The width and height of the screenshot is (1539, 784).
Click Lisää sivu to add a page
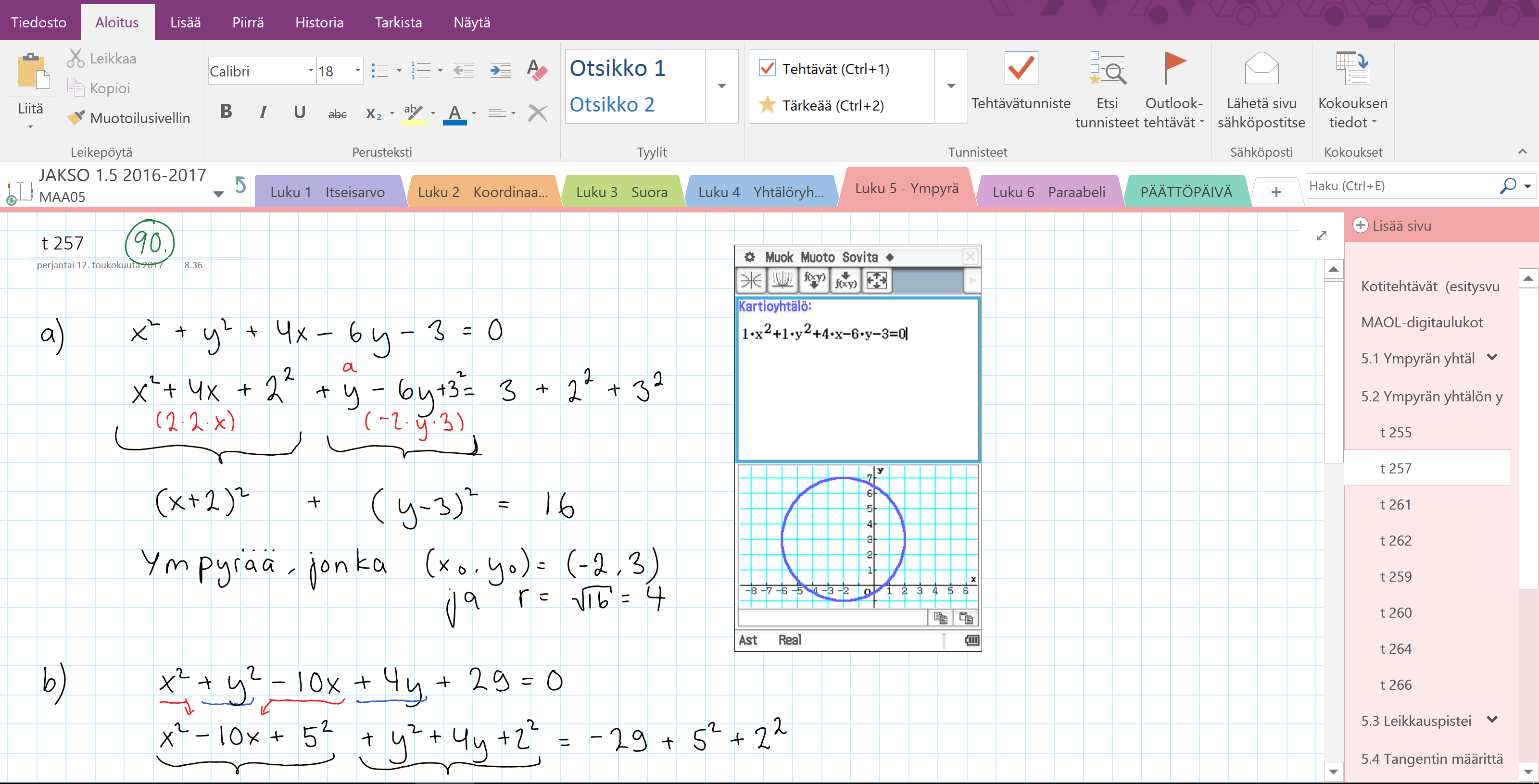pyautogui.click(x=1392, y=226)
